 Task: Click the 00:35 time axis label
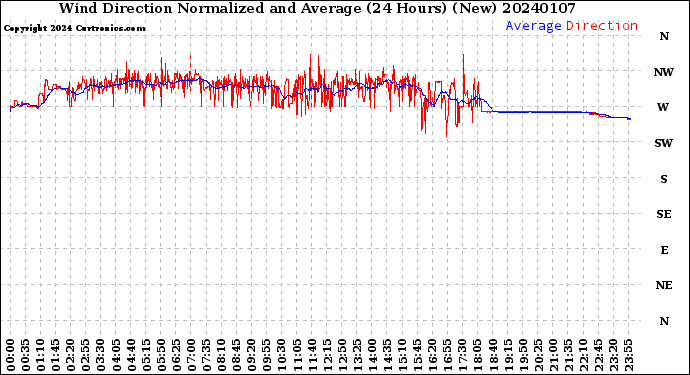(26, 355)
